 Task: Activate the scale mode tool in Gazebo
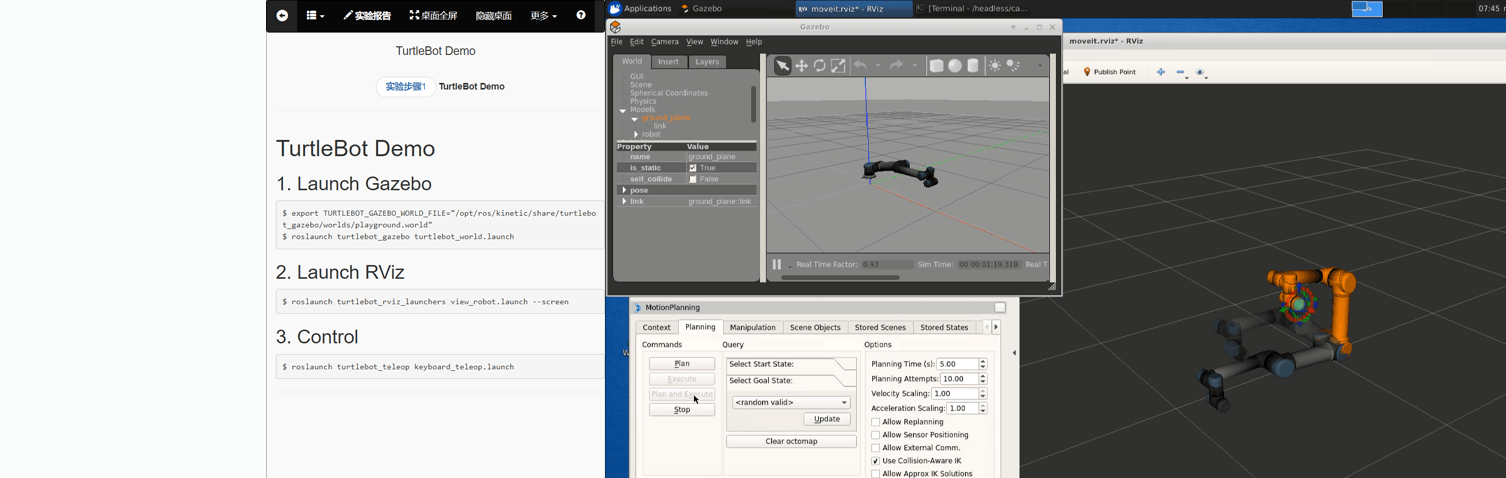click(838, 65)
